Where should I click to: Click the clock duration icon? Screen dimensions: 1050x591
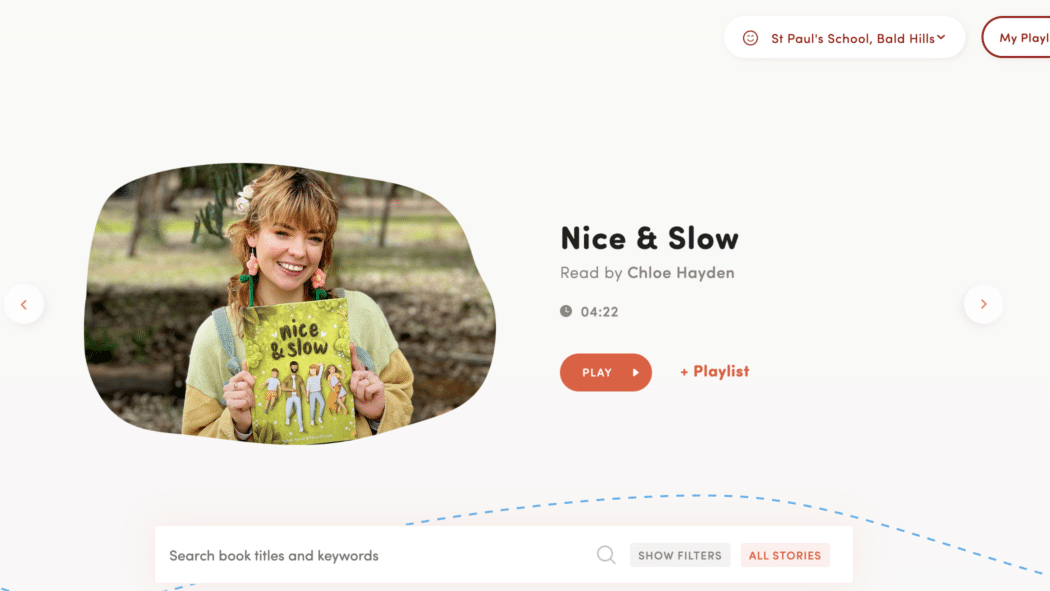pos(566,311)
